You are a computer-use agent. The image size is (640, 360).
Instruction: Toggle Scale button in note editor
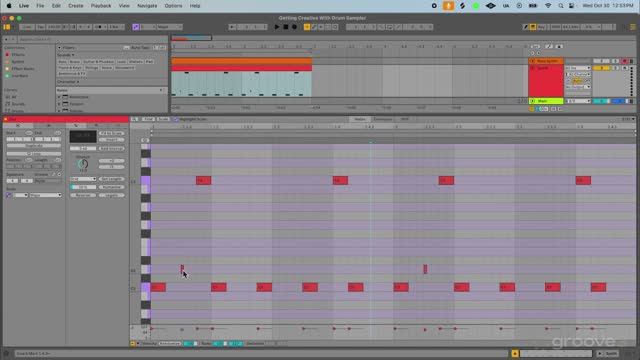163,119
